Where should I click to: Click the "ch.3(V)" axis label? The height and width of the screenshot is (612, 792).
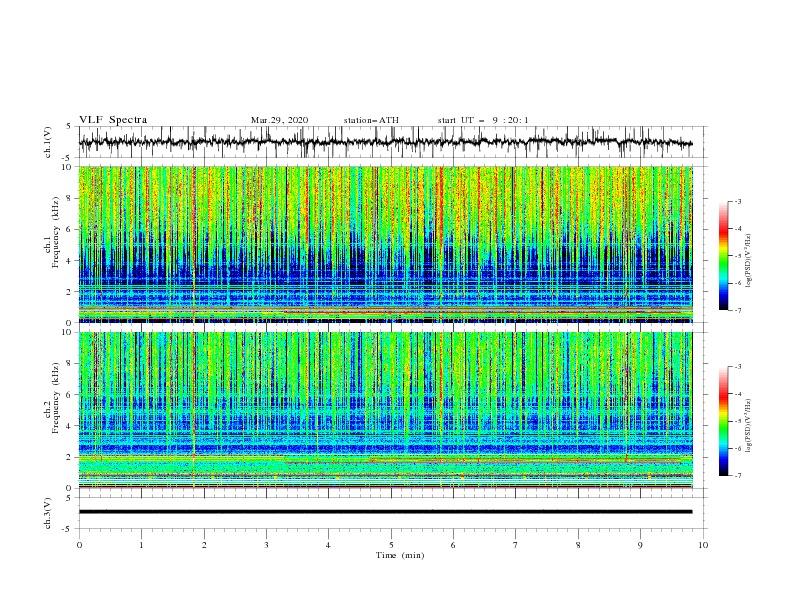(x=48, y=513)
